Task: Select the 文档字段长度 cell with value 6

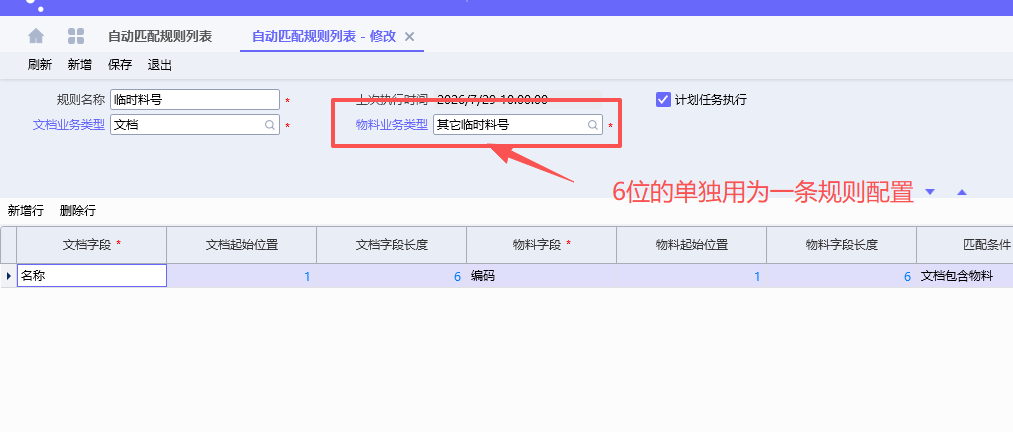Action: 392,276
